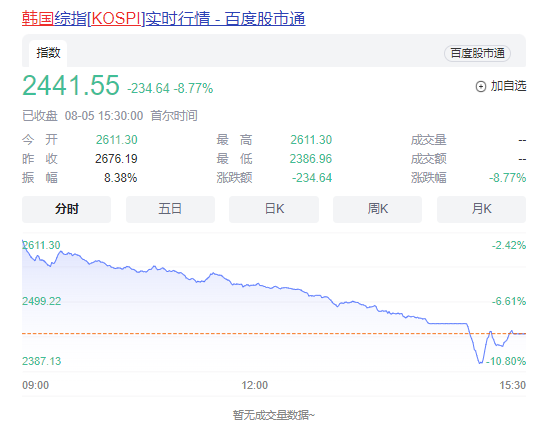Click the chart's lowest dip near -10.80%
The image size is (553, 432).
(480, 361)
